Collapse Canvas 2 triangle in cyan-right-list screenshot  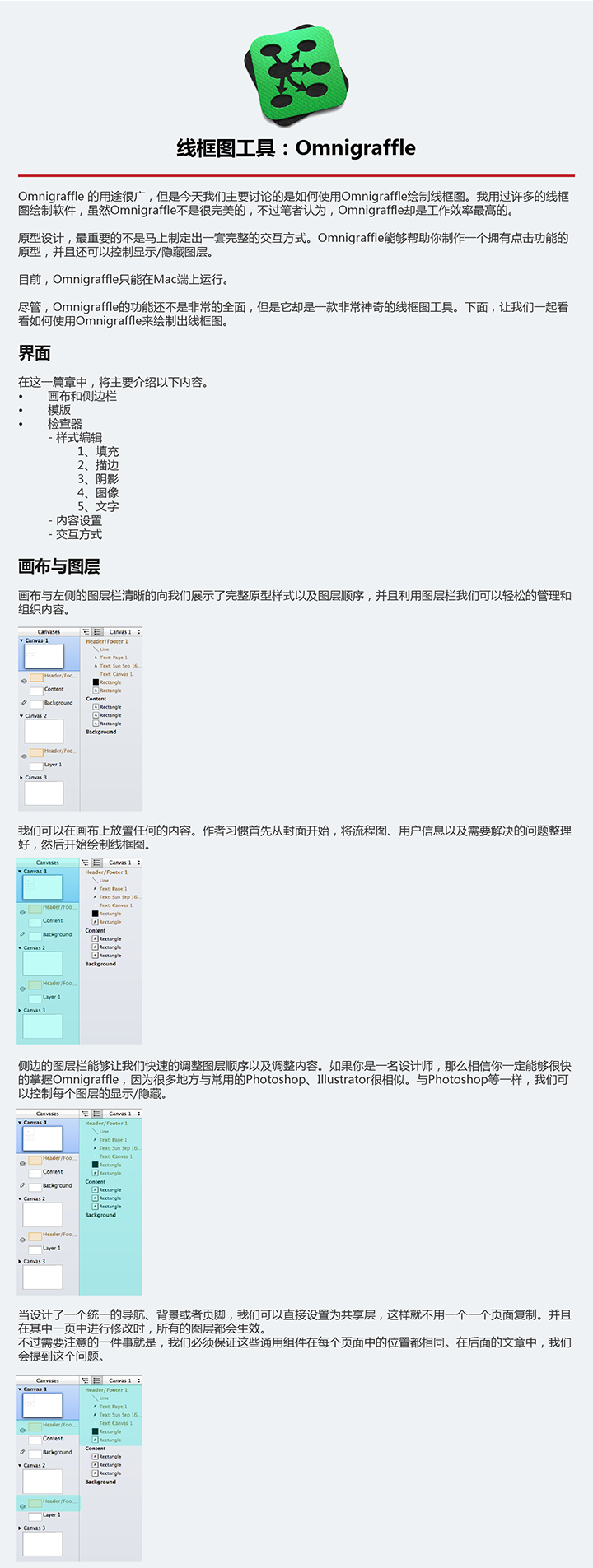[21, 1198]
